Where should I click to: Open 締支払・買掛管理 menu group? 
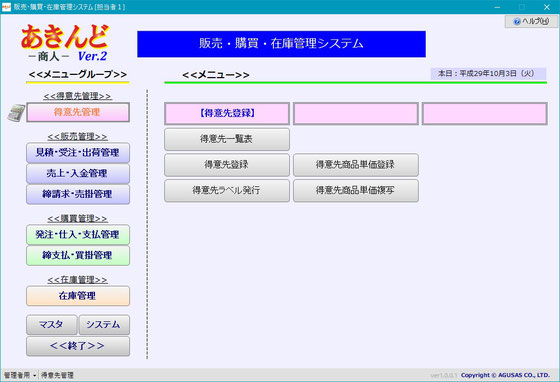(78, 255)
